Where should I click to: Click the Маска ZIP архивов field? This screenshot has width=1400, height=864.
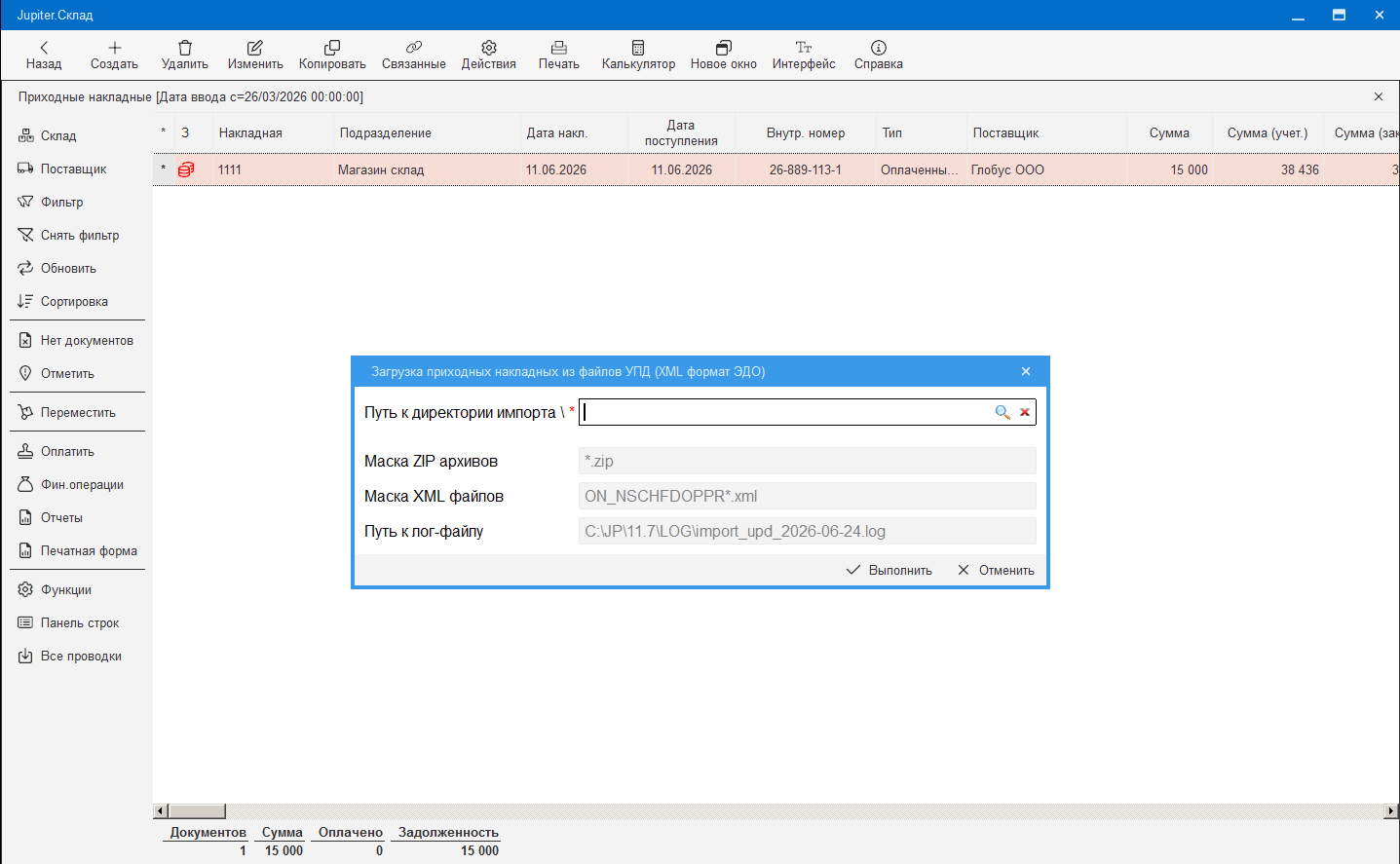pos(807,461)
